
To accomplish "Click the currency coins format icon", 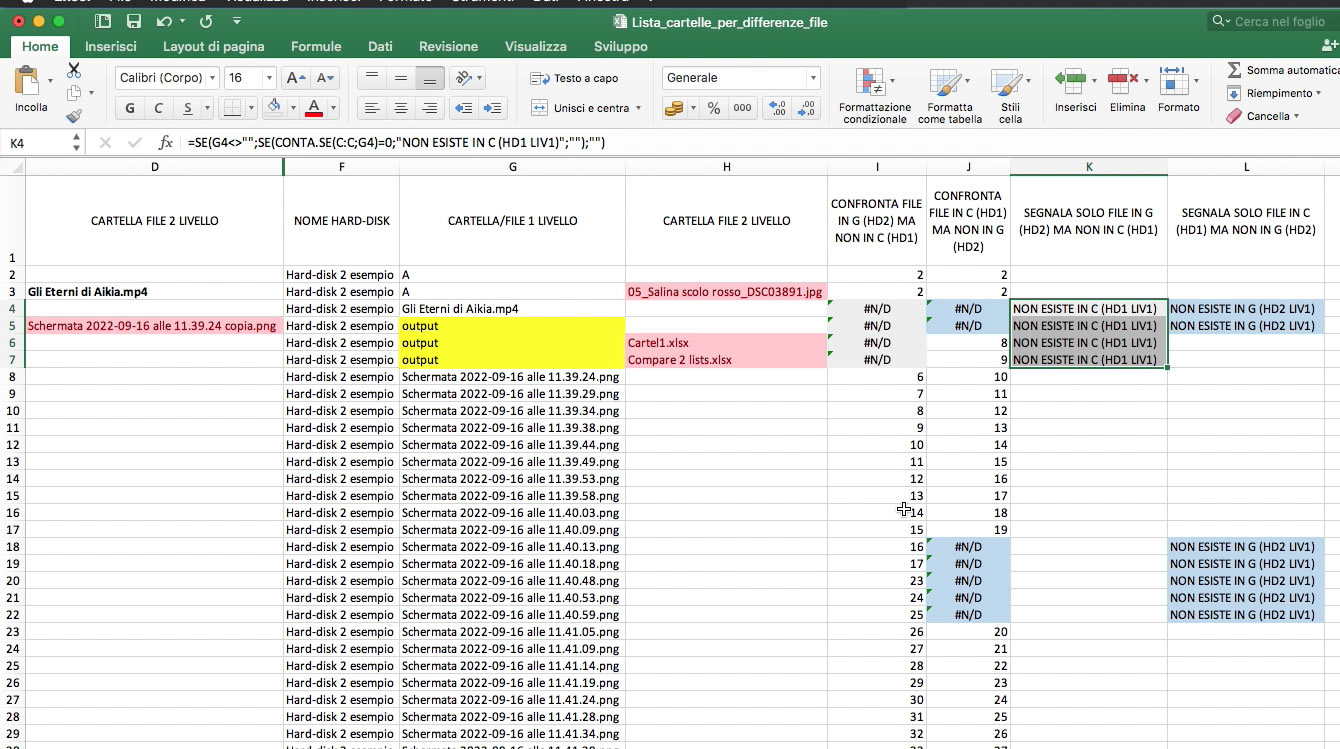I will click(x=674, y=108).
